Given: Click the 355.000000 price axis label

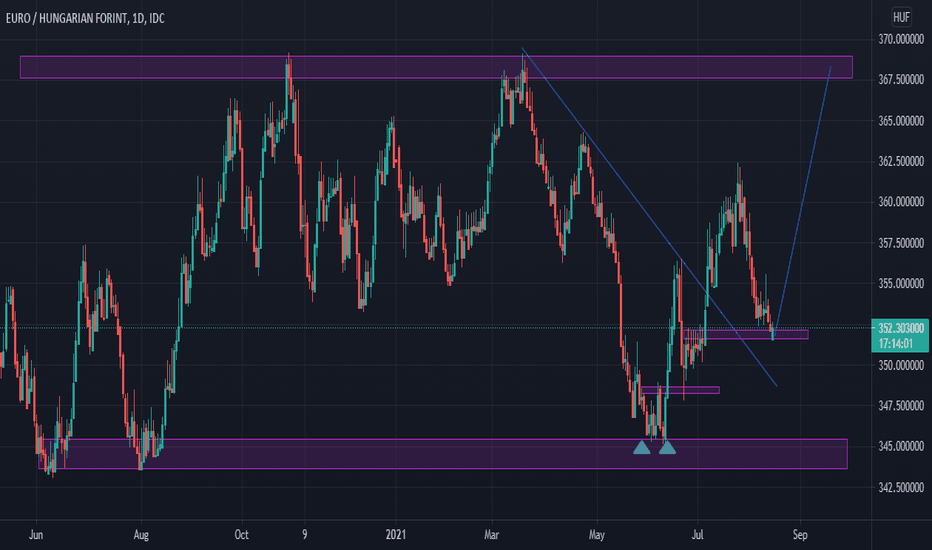Looking at the screenshot, I should pos(901,284).
